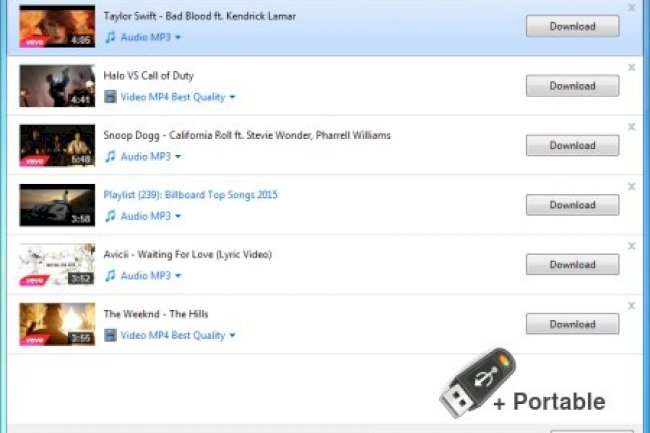Screen dimensions: 650x433
Task: Expand Audio MP3 dropdown for Taylor Swift
Action: tap(178, 37)
